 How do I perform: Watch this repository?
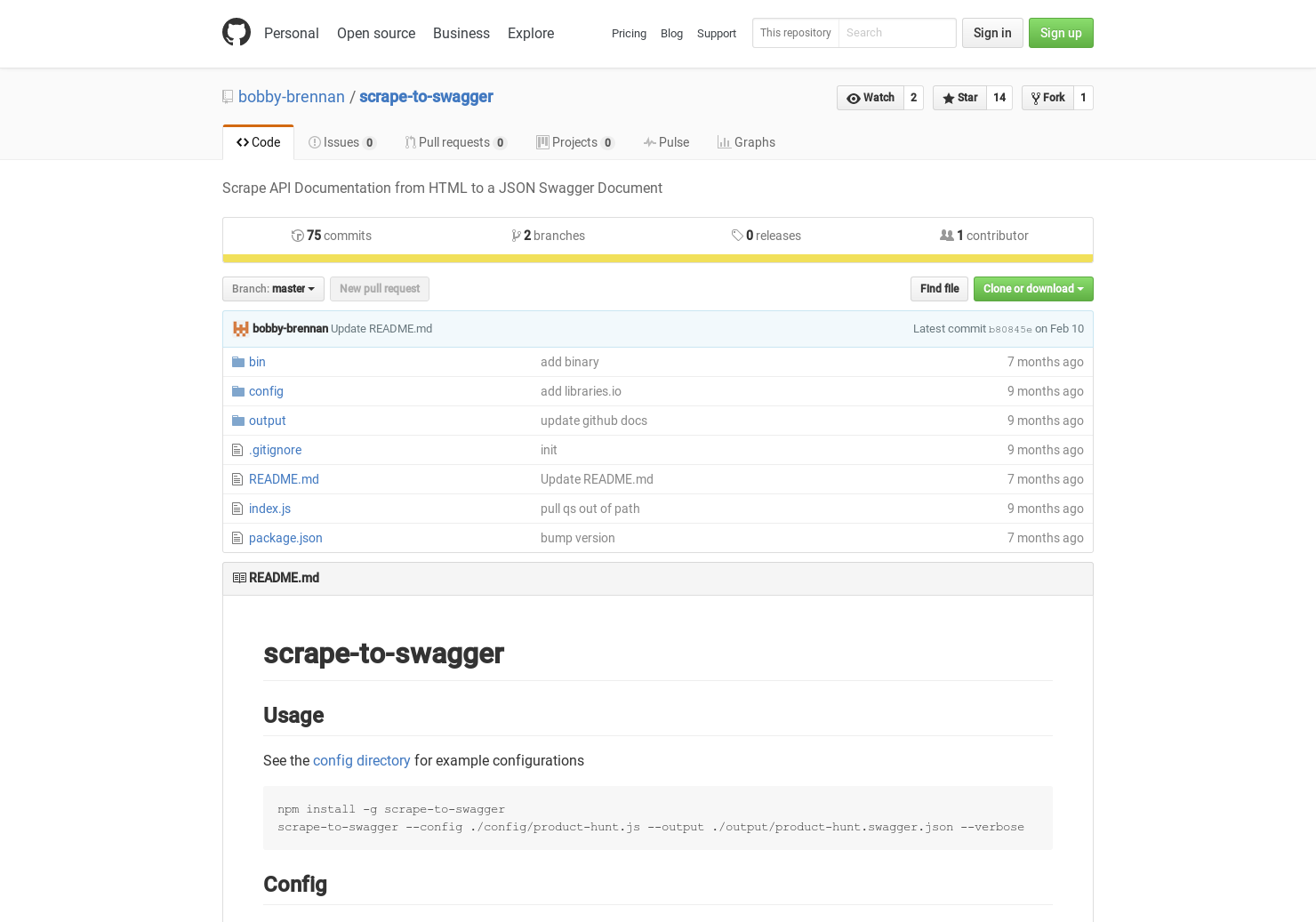pyautogui.click(x=871, y=98)
